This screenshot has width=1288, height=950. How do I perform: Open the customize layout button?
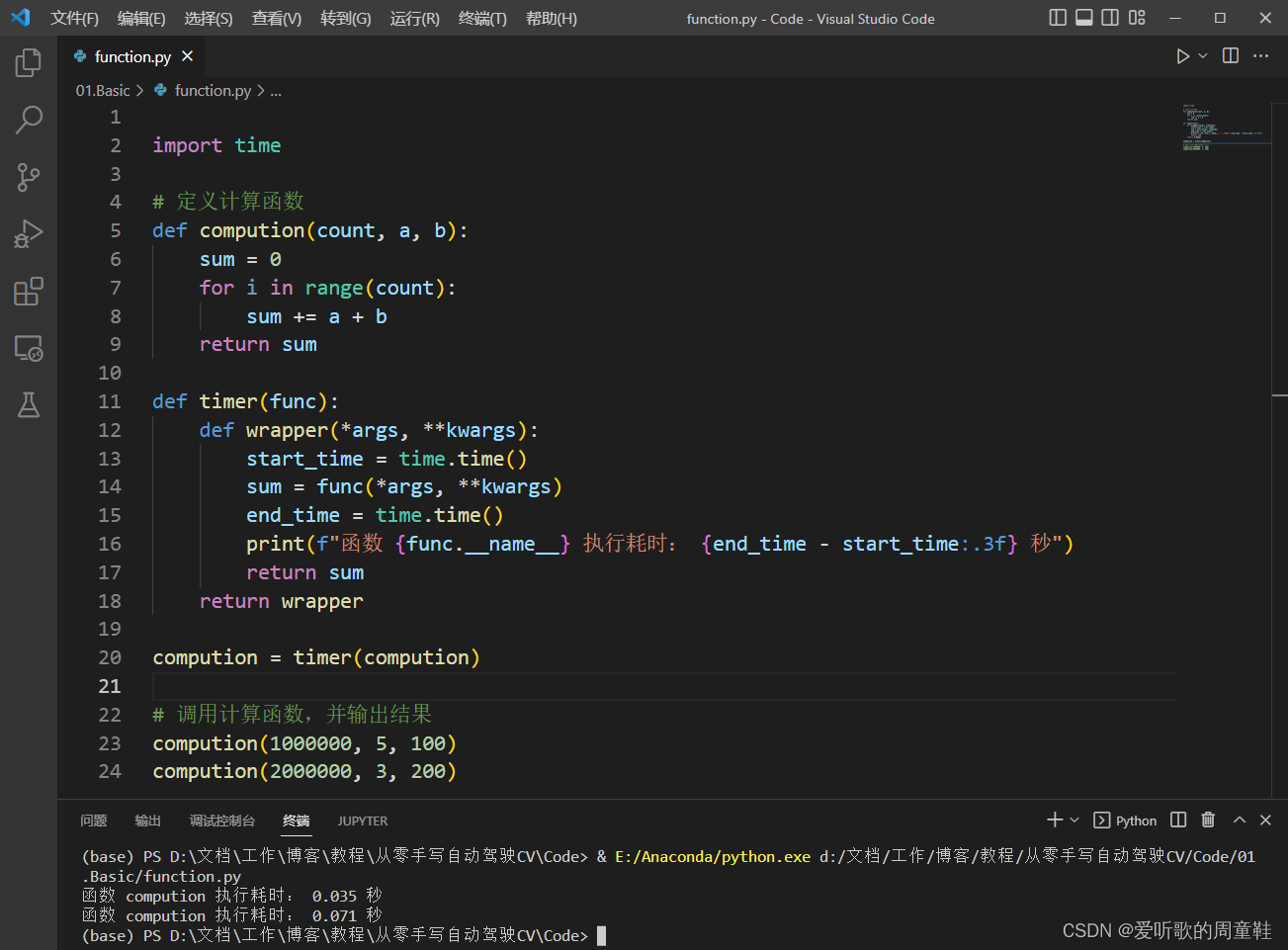tap(1137, 18)
